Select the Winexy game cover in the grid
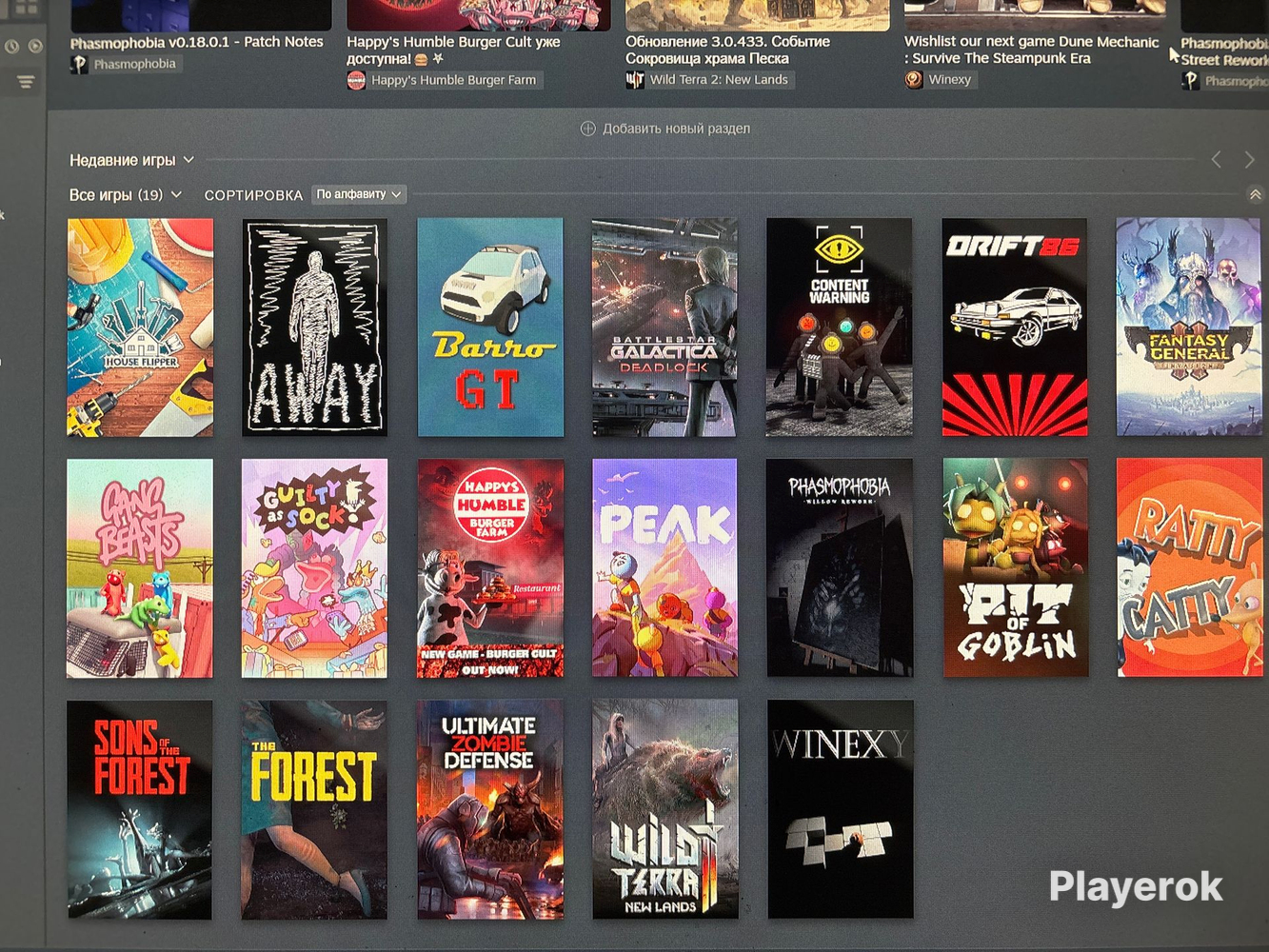This screenshot has width=1269, height=952. click(x=841, y=810)
